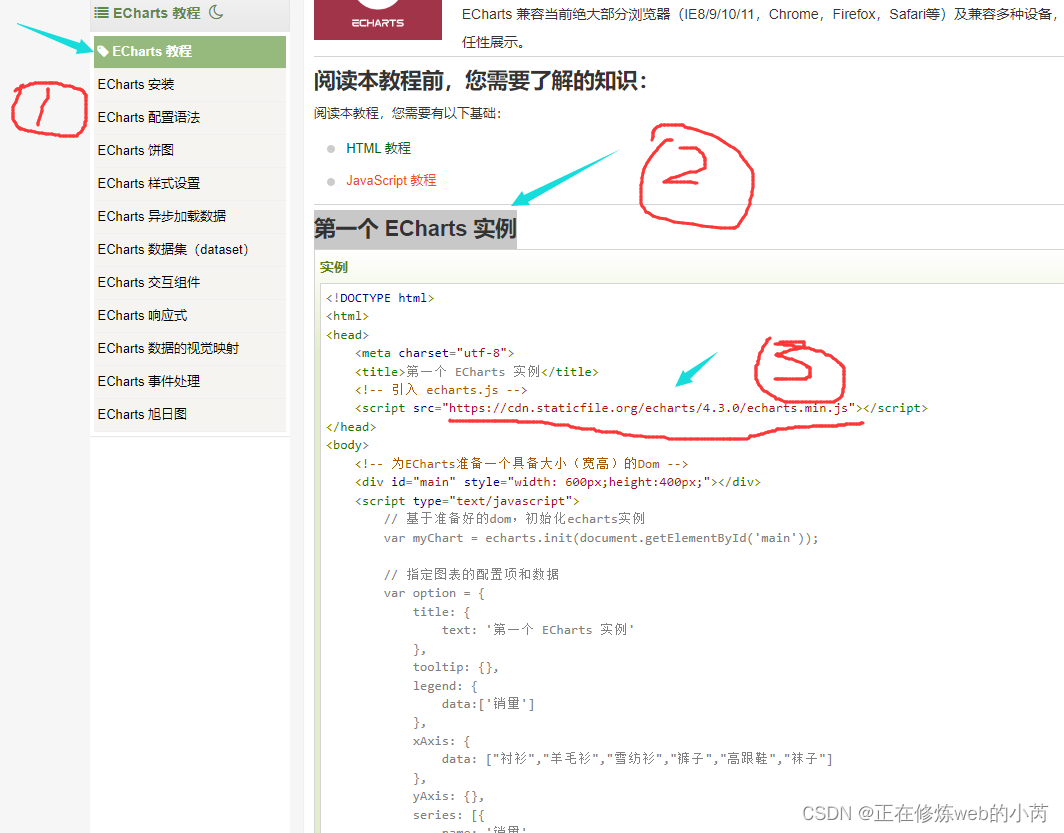The height and width of the screenshot is (833, 1064).
Task: Click the <!DOCTYPE html> code line
Action: click(x=380, y=298)
